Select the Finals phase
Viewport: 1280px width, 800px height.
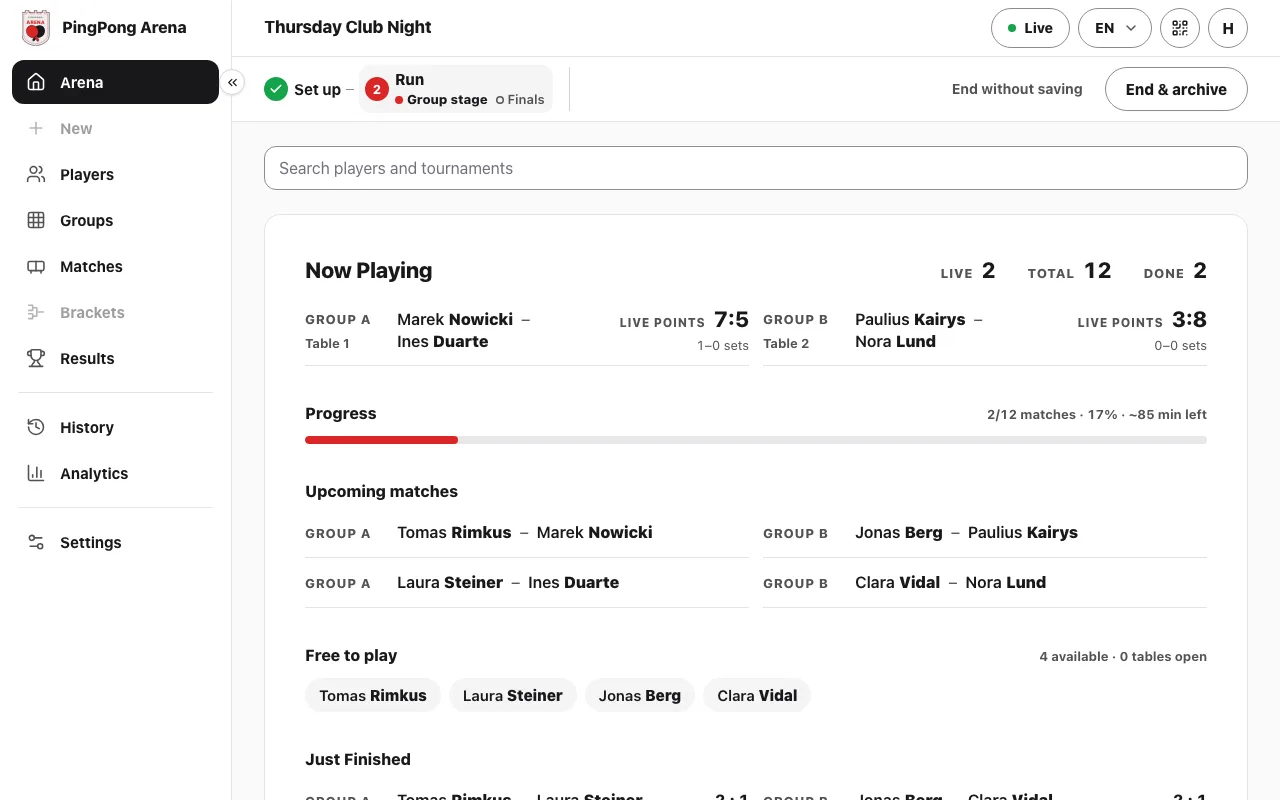tap(520, 100)
